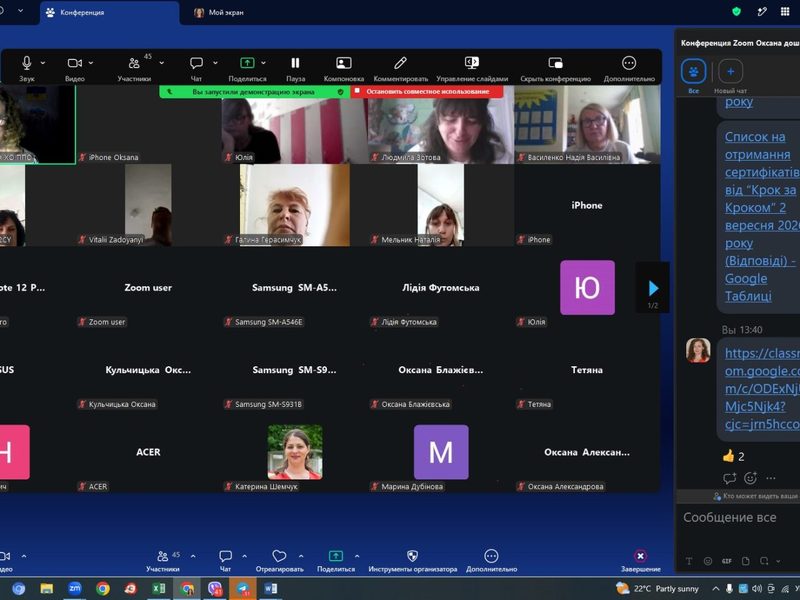Open Управление слайдами control

472,63
